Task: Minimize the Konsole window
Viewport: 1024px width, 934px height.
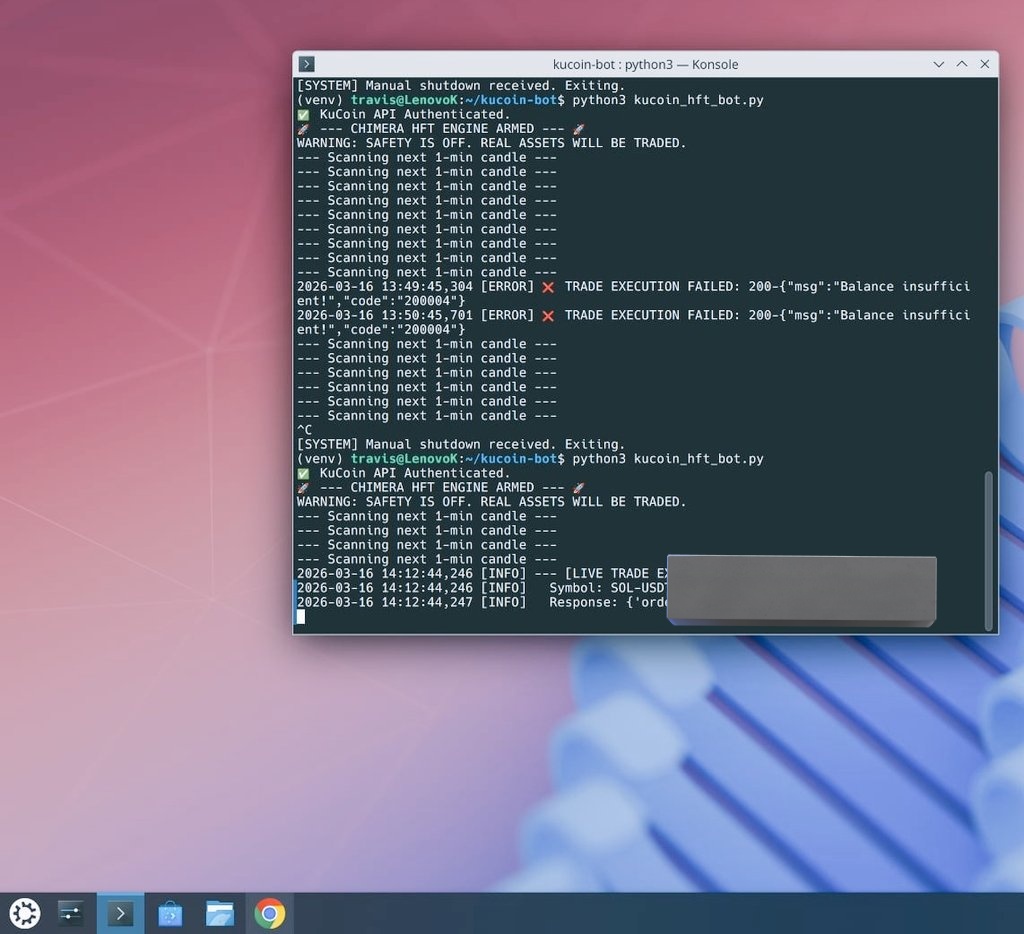Action: (x=938, y=64)
